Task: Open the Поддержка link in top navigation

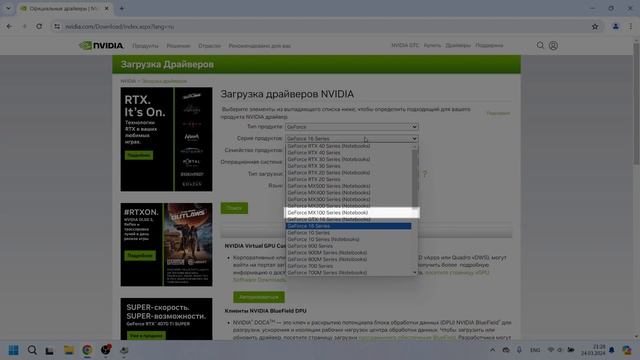Action: pyautogui.click(x=489, y=45)
